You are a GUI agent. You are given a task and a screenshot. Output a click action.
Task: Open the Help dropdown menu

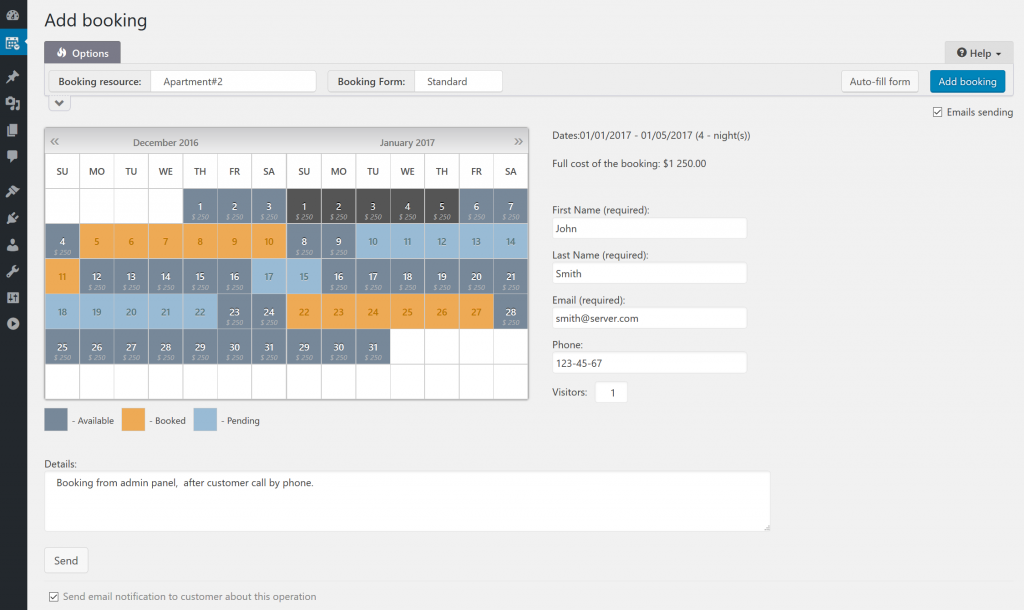(978, 52)
